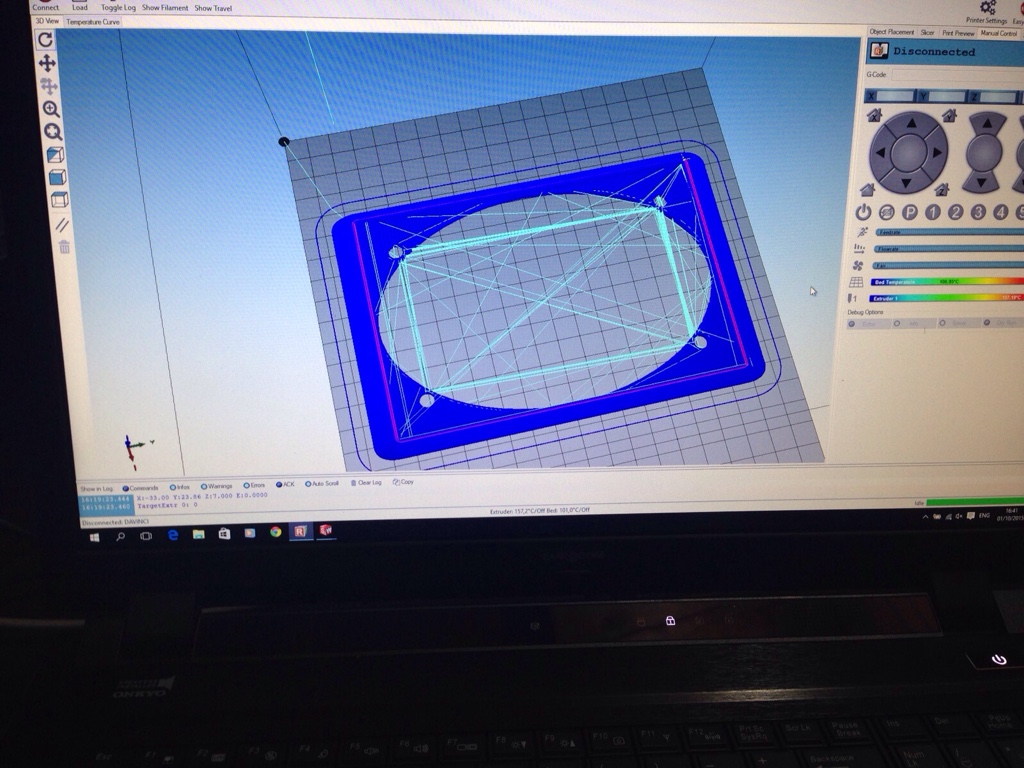Click the P park button
This screenshot has width=1024, height=768.
(910, 212)
